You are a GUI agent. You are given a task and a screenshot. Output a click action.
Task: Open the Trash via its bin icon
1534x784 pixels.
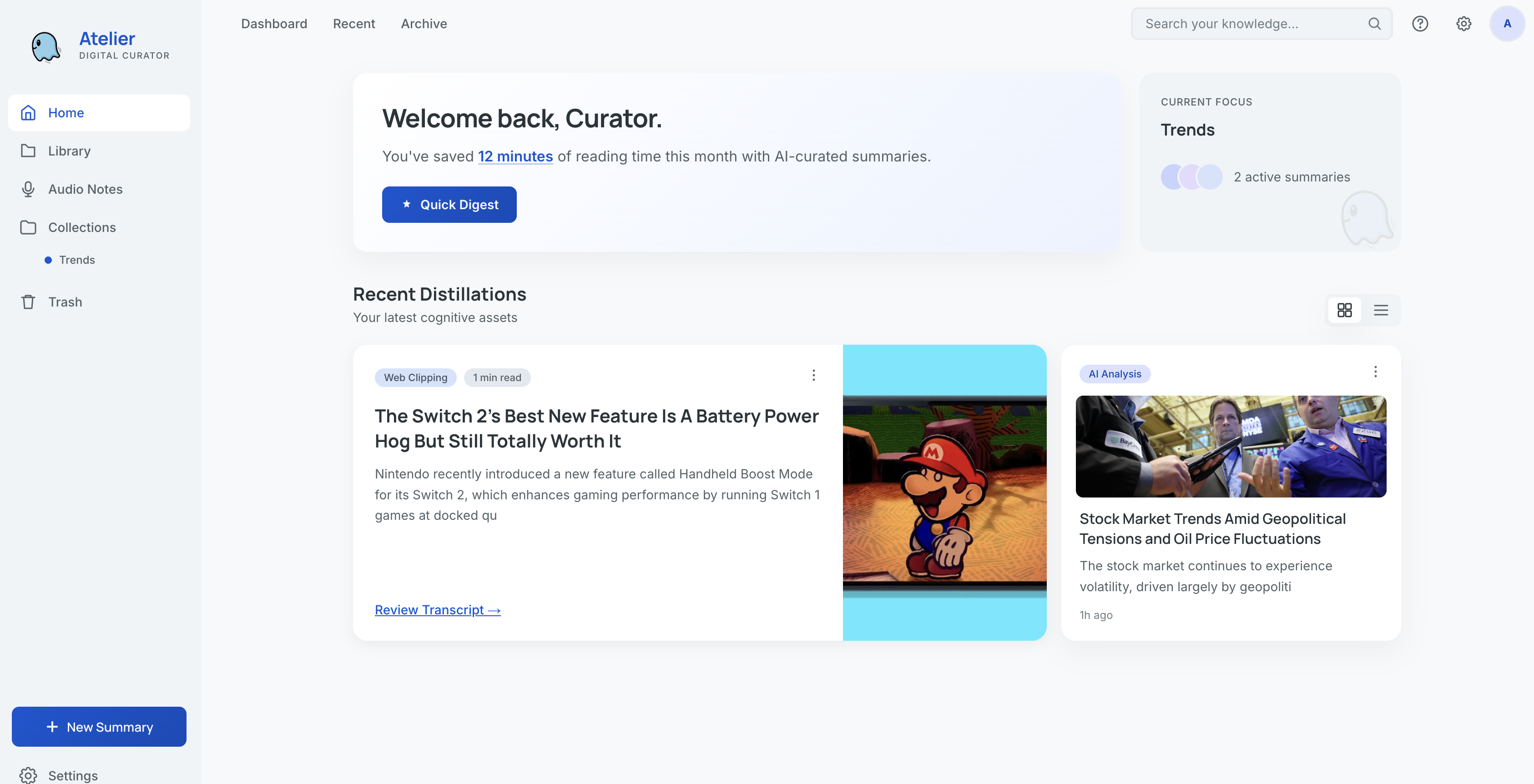[28, 302]
